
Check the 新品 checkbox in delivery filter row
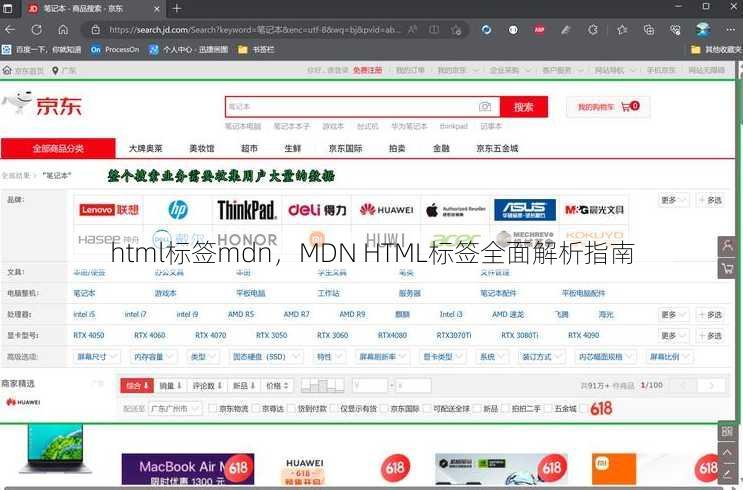(x=477, y=408)
